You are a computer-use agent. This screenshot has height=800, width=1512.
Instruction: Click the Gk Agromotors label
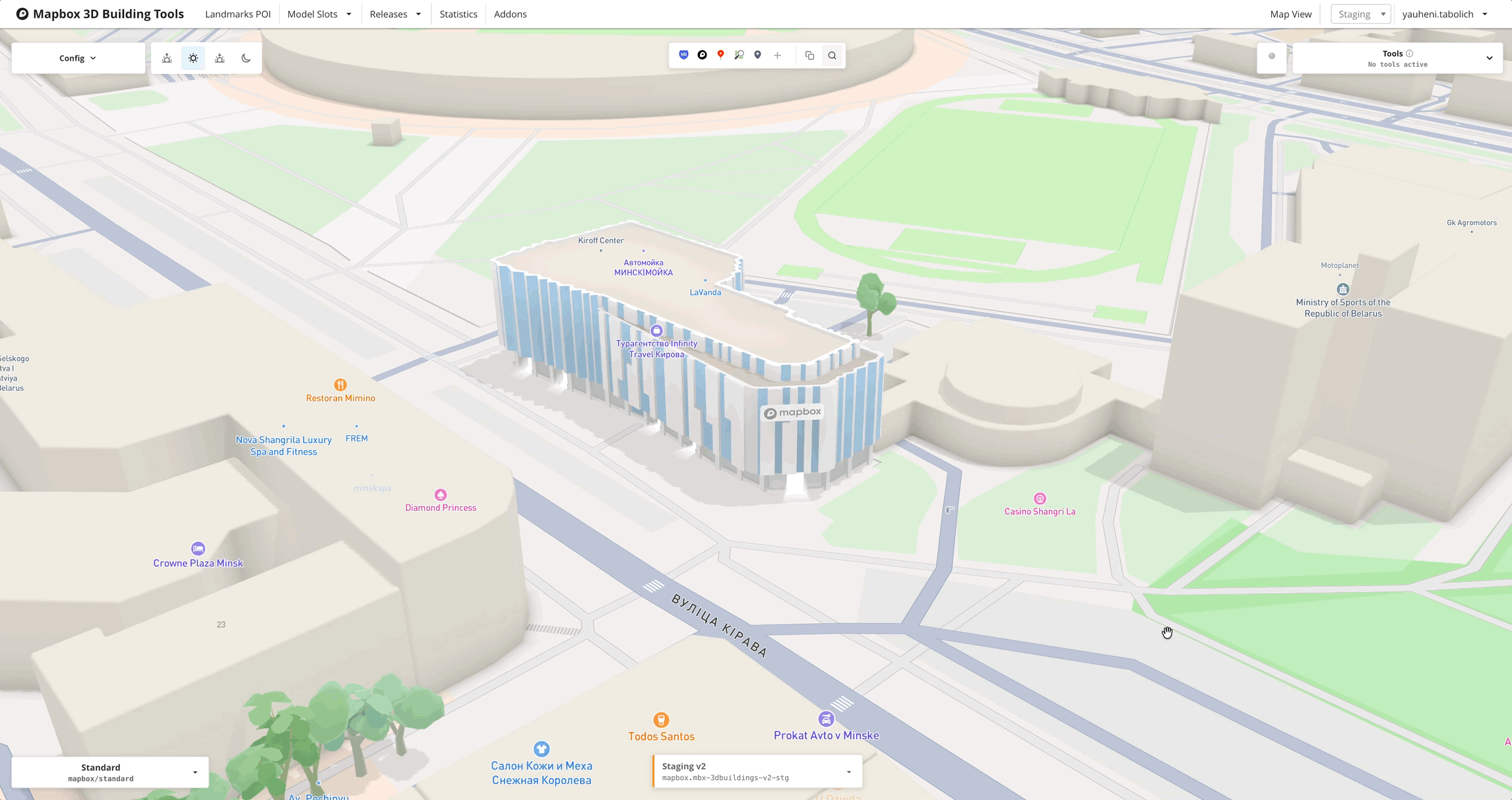[x=1472, y=222]
